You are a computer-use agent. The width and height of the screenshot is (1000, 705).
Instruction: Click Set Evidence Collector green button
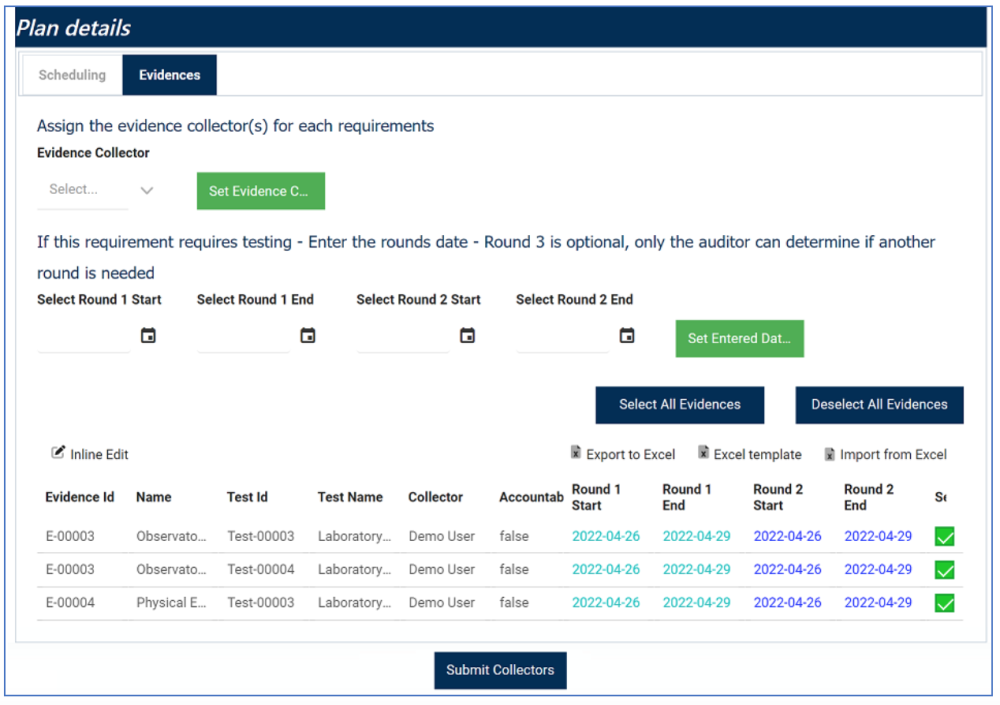tap(260, 191)
